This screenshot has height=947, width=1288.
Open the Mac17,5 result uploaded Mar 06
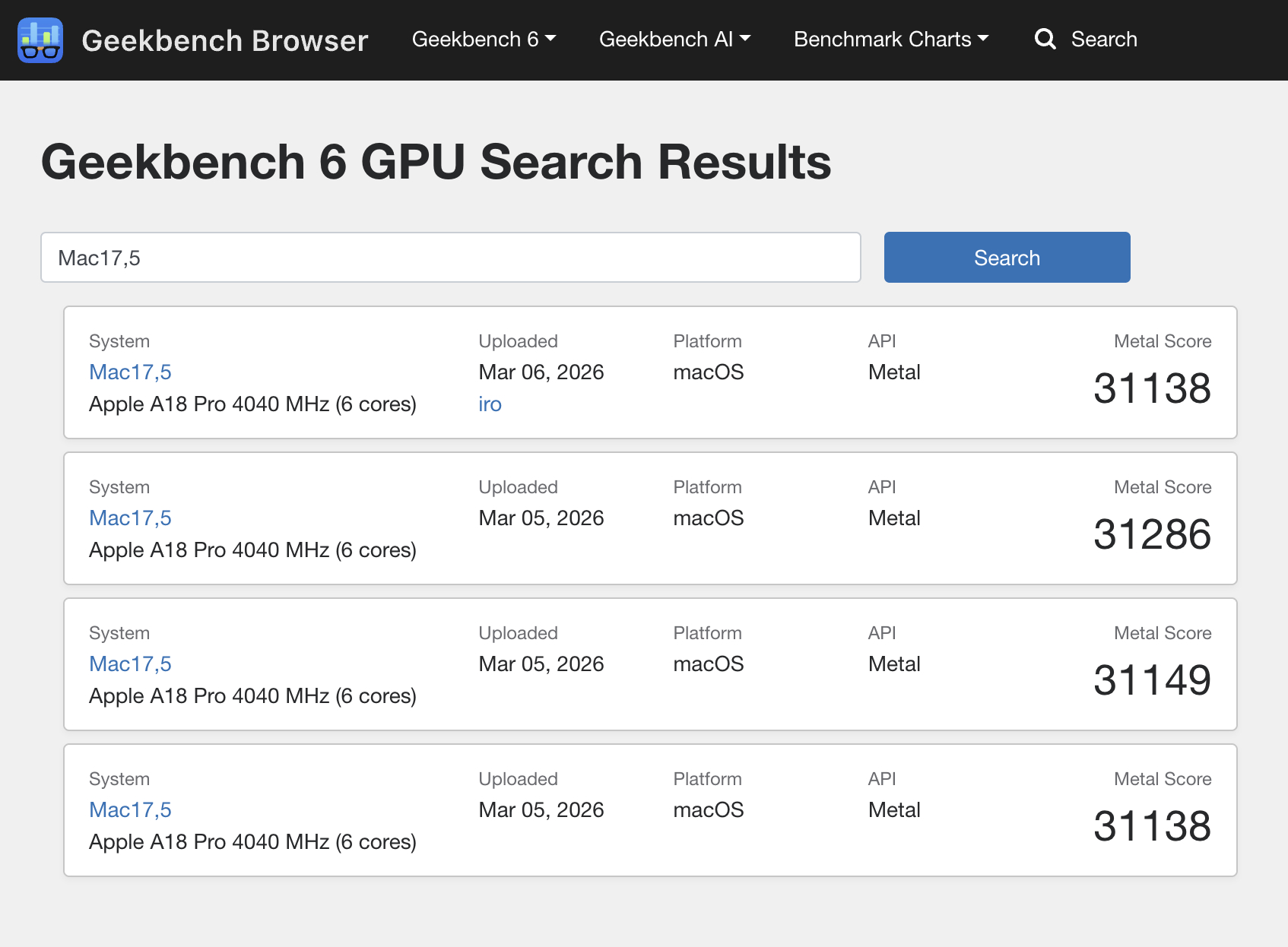[x=130, y=372]
